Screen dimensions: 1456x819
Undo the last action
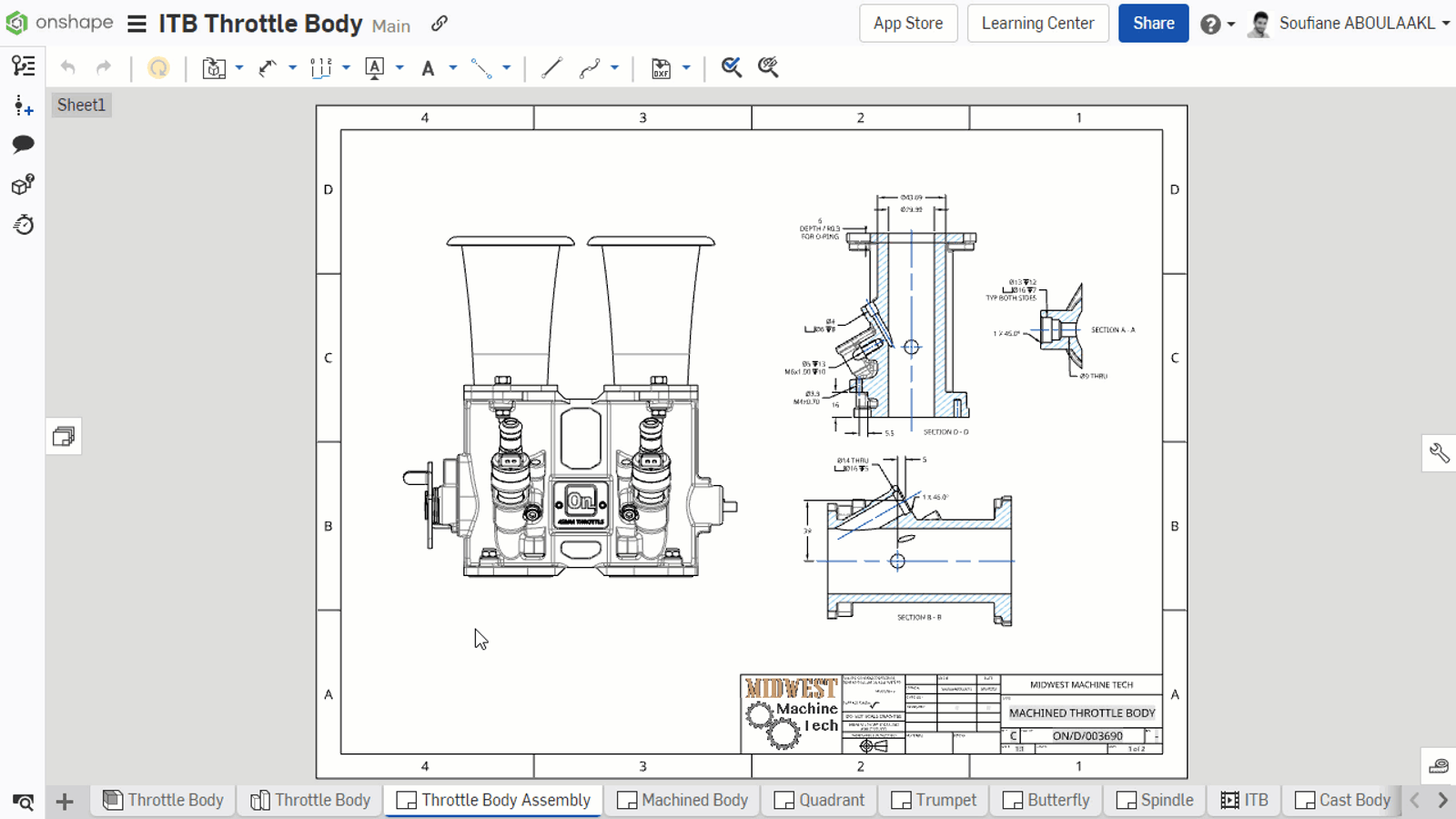click(x=68, y=66)
